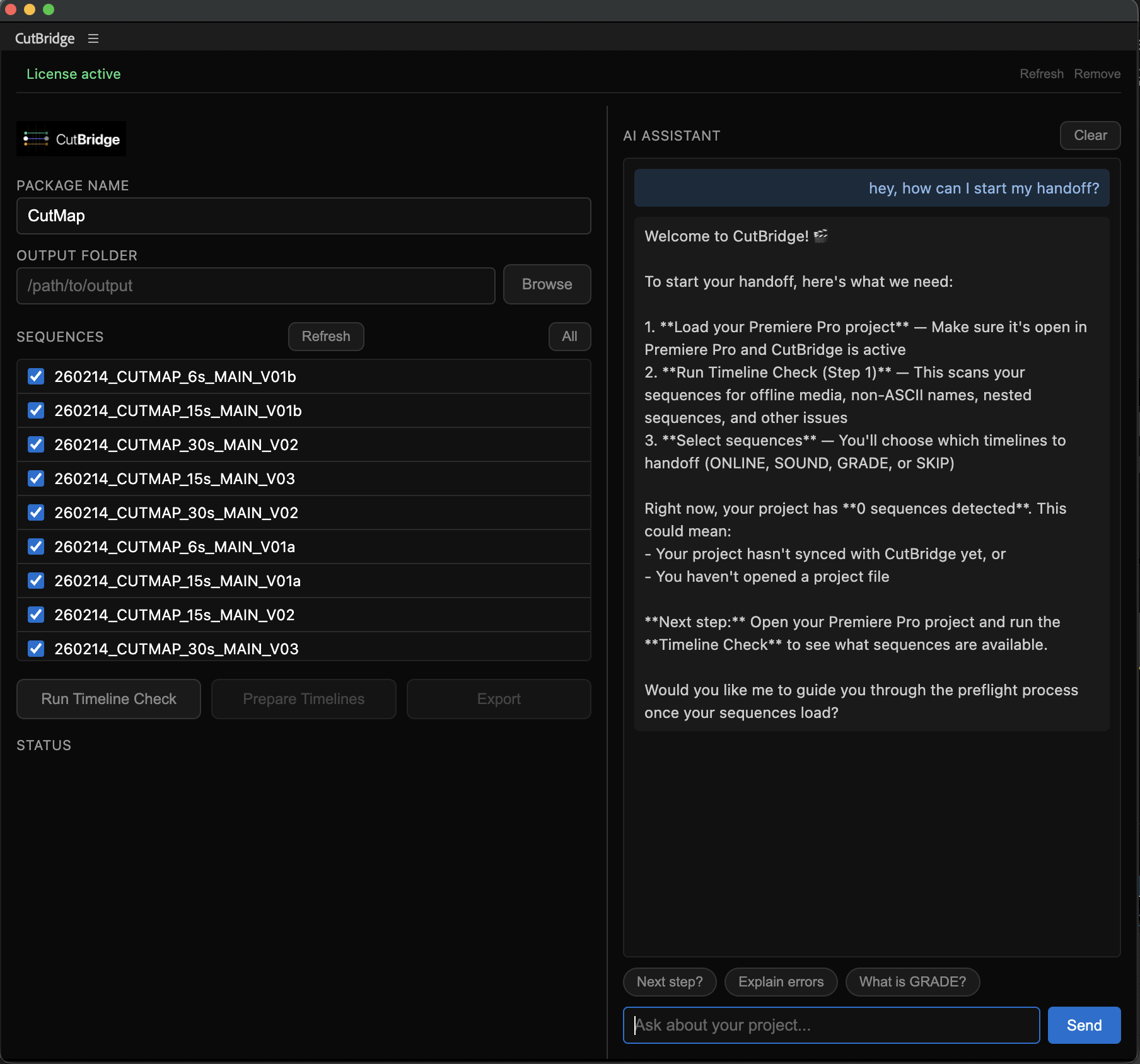Click the "What is GRADE?" chip
Viewport: 1140px width, 1064px height.
(x=912, y=981)
